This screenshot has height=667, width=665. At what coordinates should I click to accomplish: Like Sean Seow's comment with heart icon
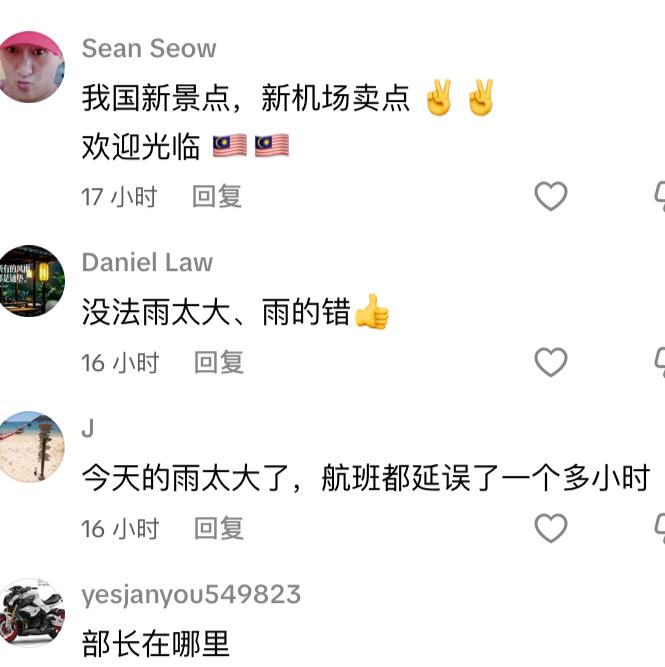click(551, 196)
